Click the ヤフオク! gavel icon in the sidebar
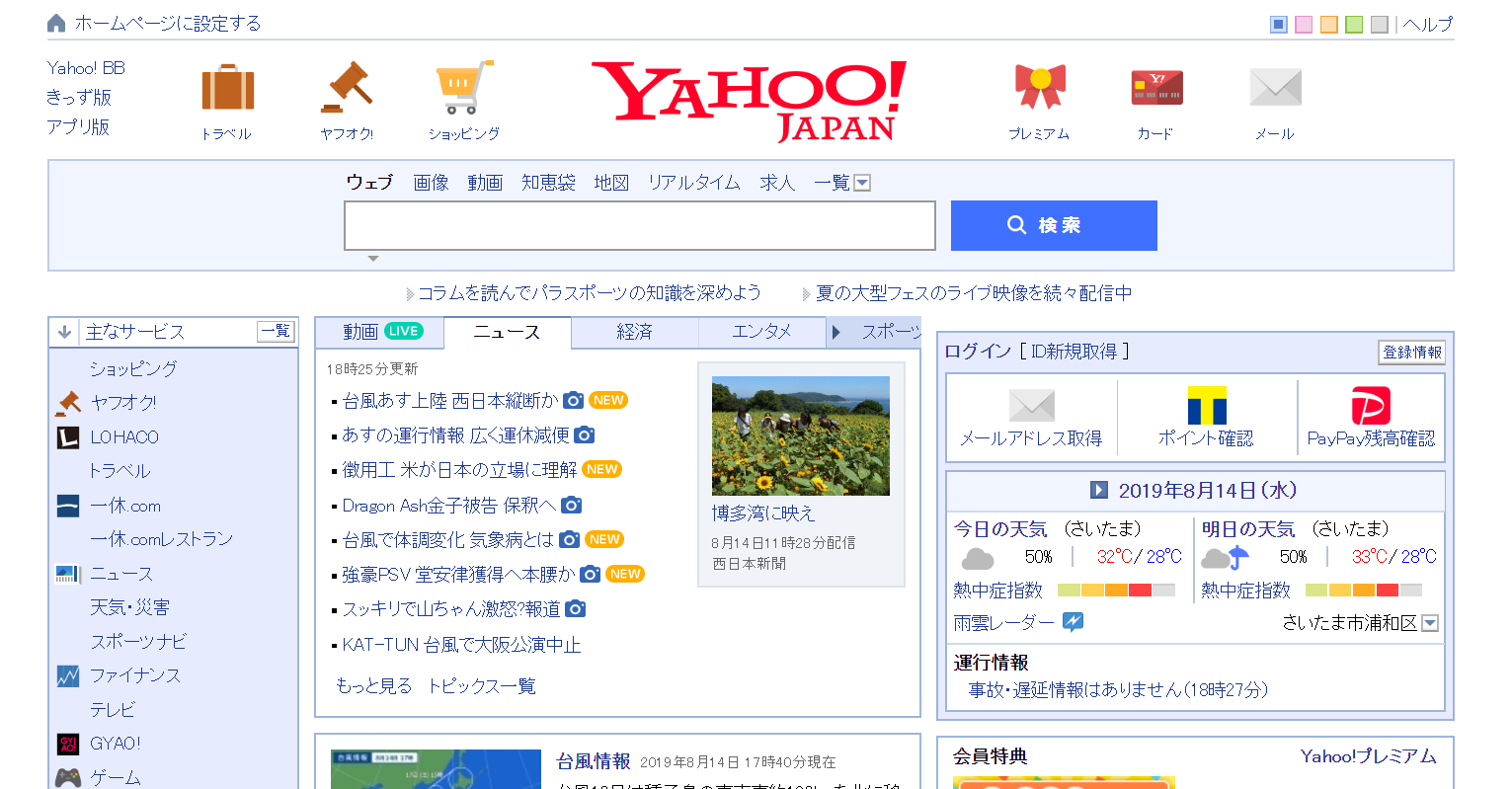 [x=68, y=402]
